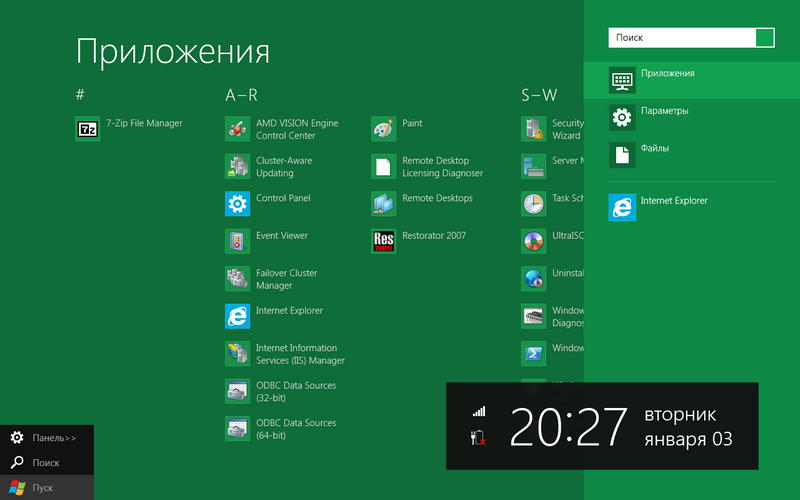The width and height of the screenshot is (800, 500).
Task: Open the Server Manager icon
Action: (533, 166)
